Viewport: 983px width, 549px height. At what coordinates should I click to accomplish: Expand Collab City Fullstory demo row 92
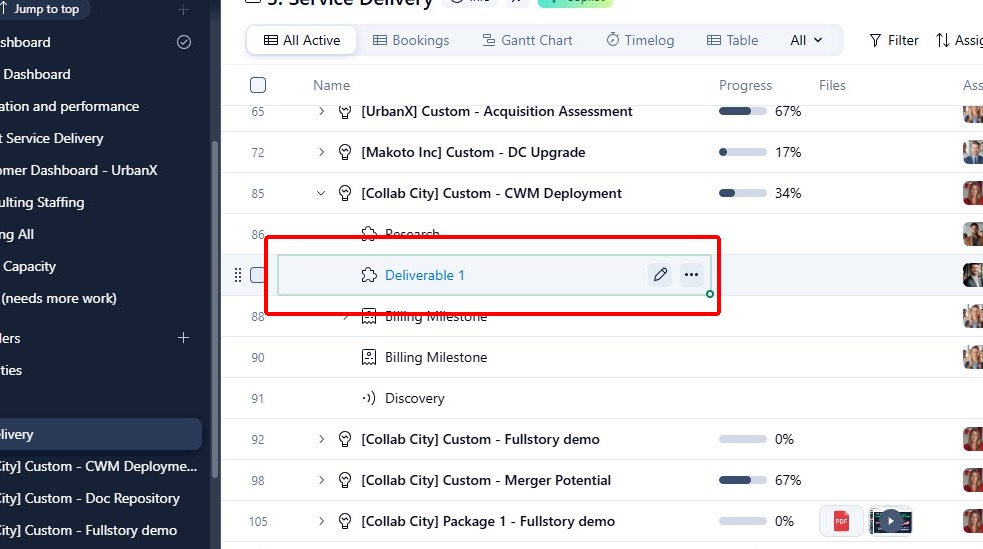[x=321, y=439]
